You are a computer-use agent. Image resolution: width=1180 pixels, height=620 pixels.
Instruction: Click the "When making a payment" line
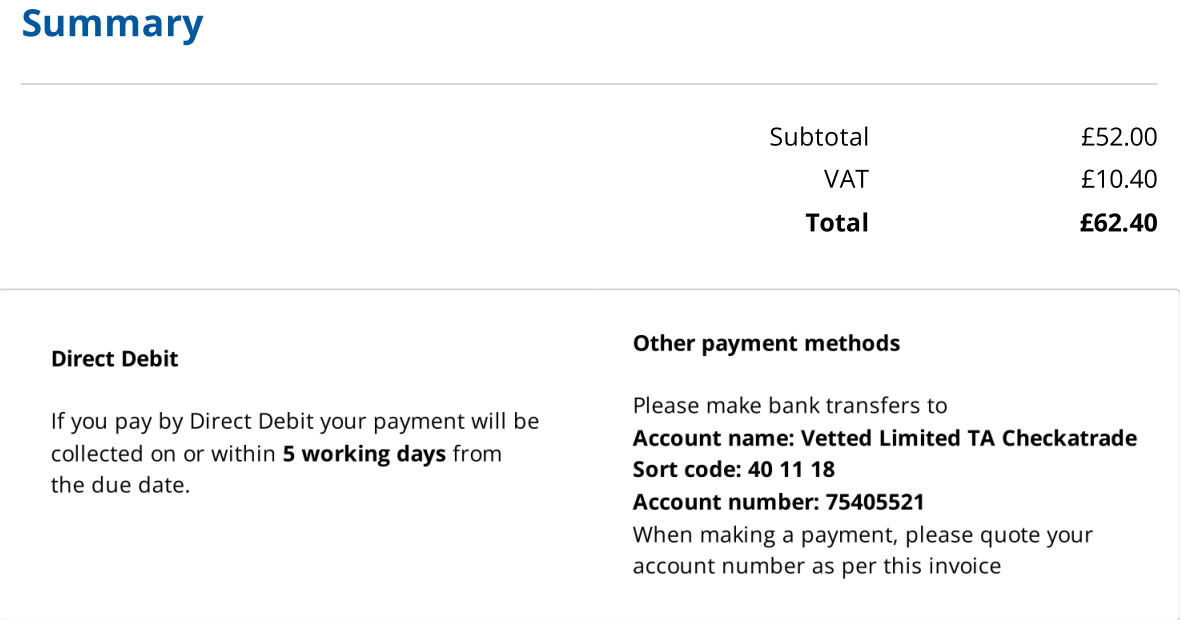[x=862, y=535]
